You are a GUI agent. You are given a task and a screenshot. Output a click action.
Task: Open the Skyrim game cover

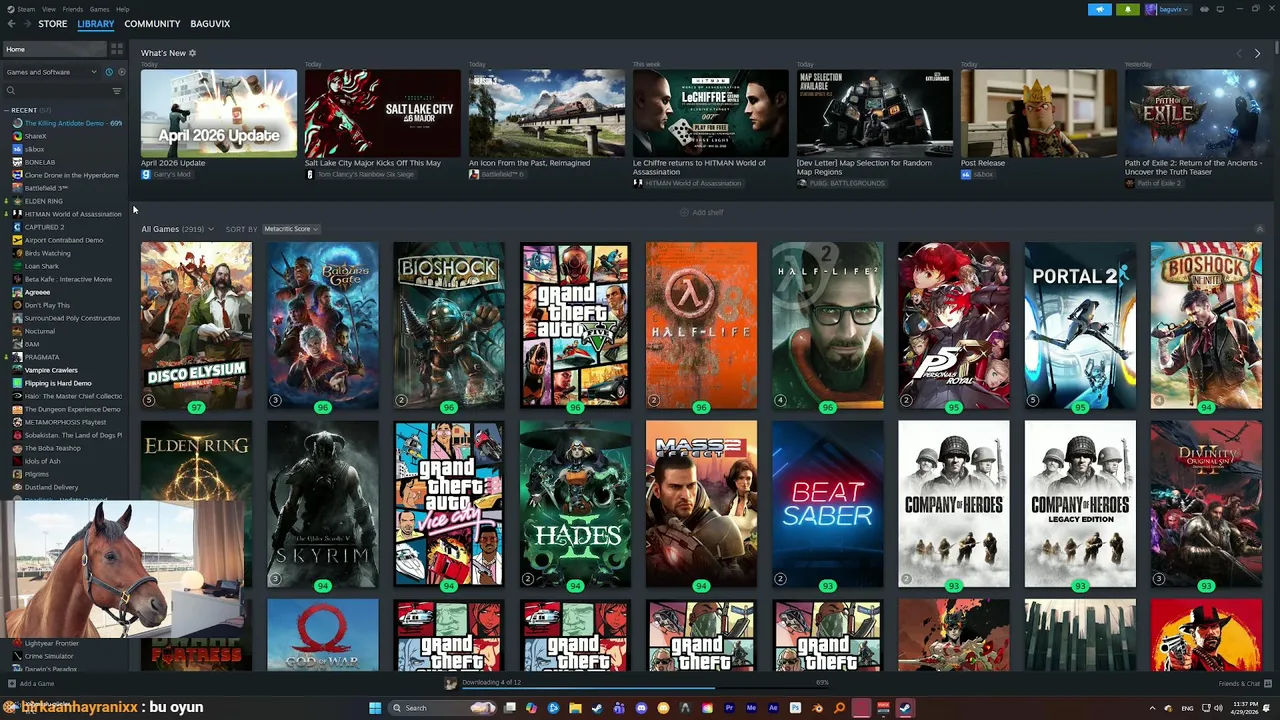point(323,504)
